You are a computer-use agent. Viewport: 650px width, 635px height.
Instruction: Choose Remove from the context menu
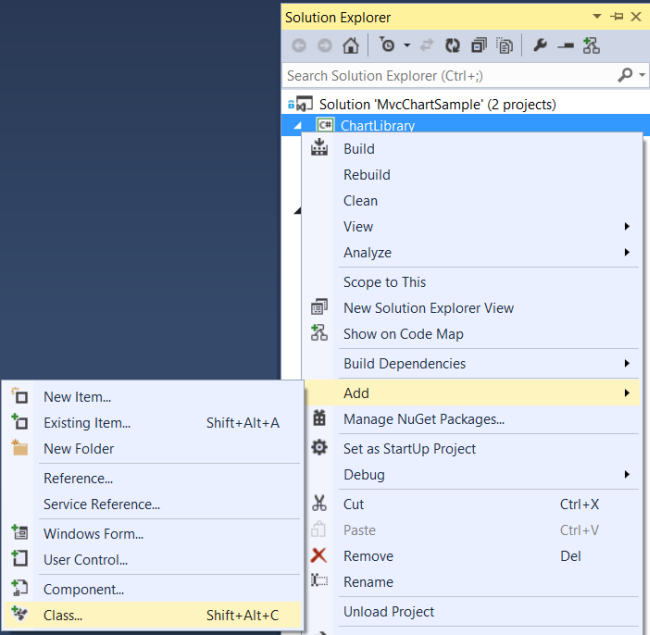point(473,556)
